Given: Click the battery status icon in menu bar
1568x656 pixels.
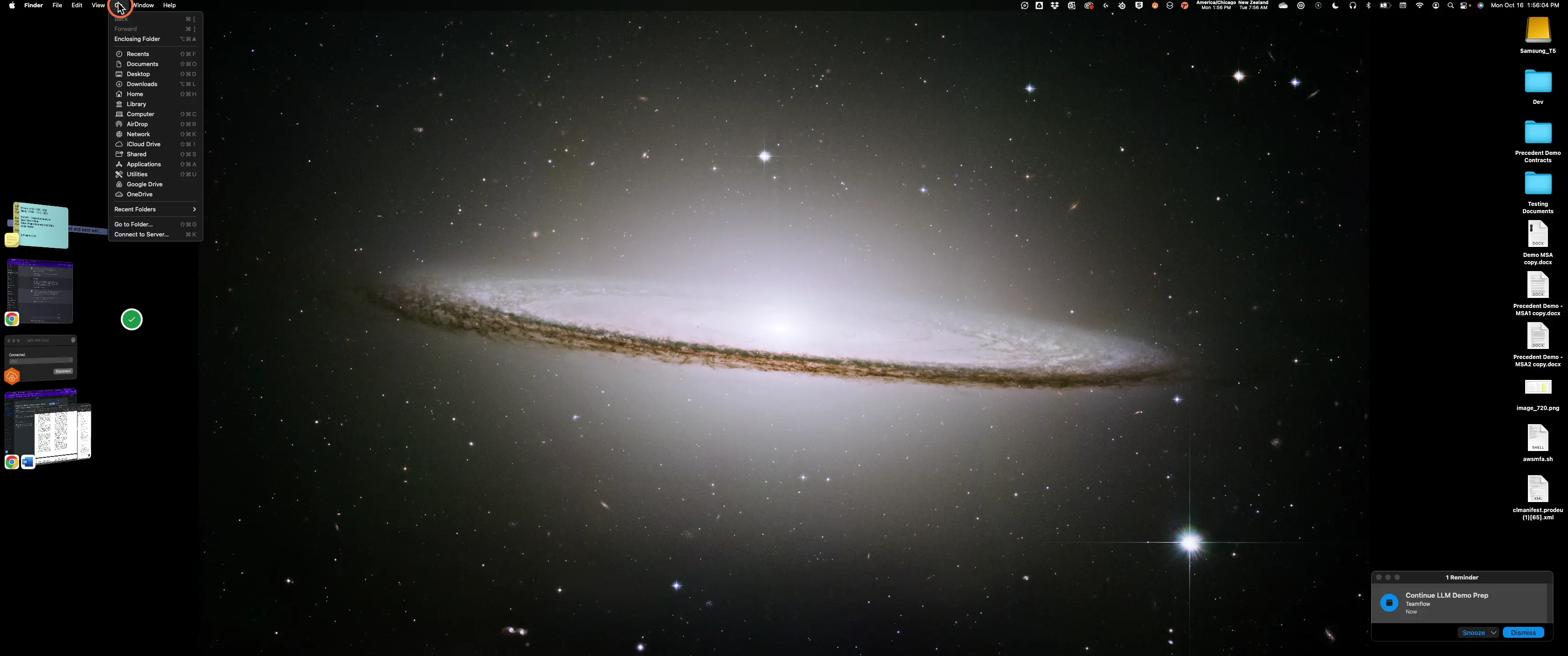Looking at the screenshot, I should [1385, 5].
